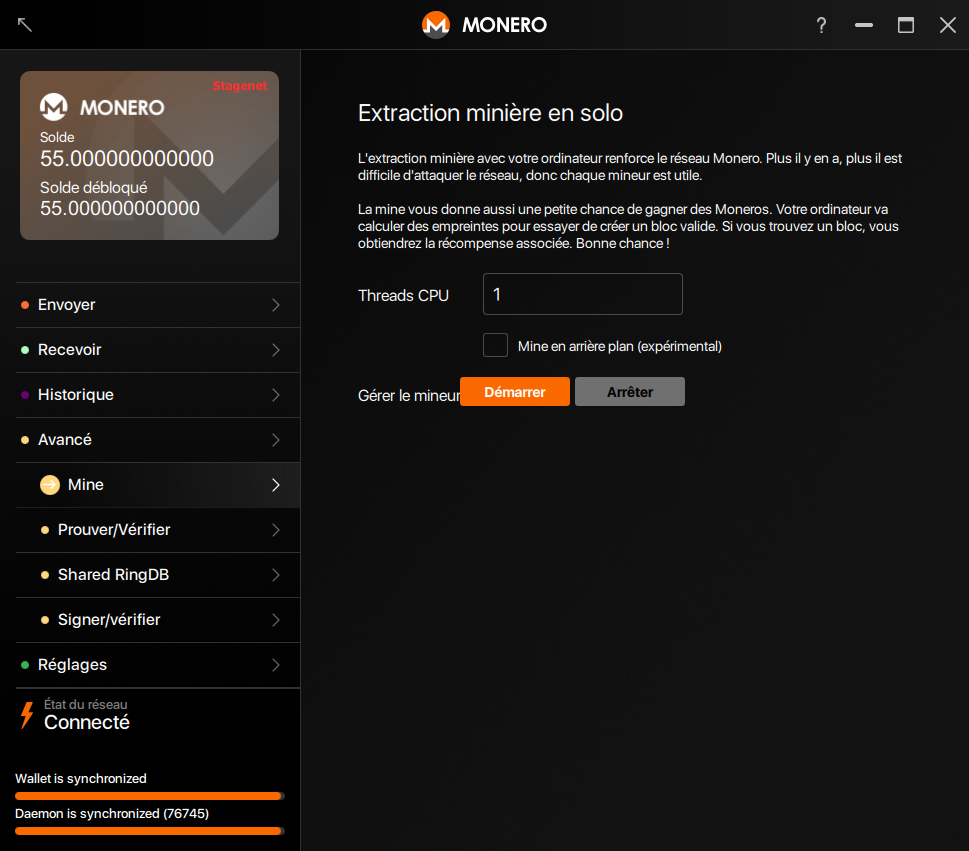The image size is (969, 851).
Task: Minimize the Monero window
Action: pyautogui.click(x=864, y=25)
